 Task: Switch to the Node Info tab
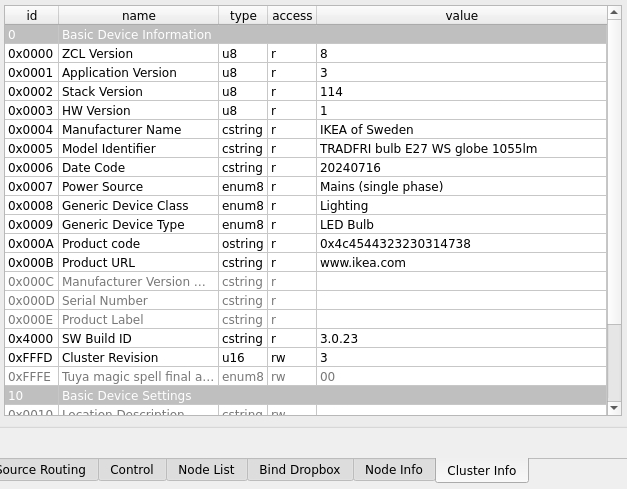point(393,470)
